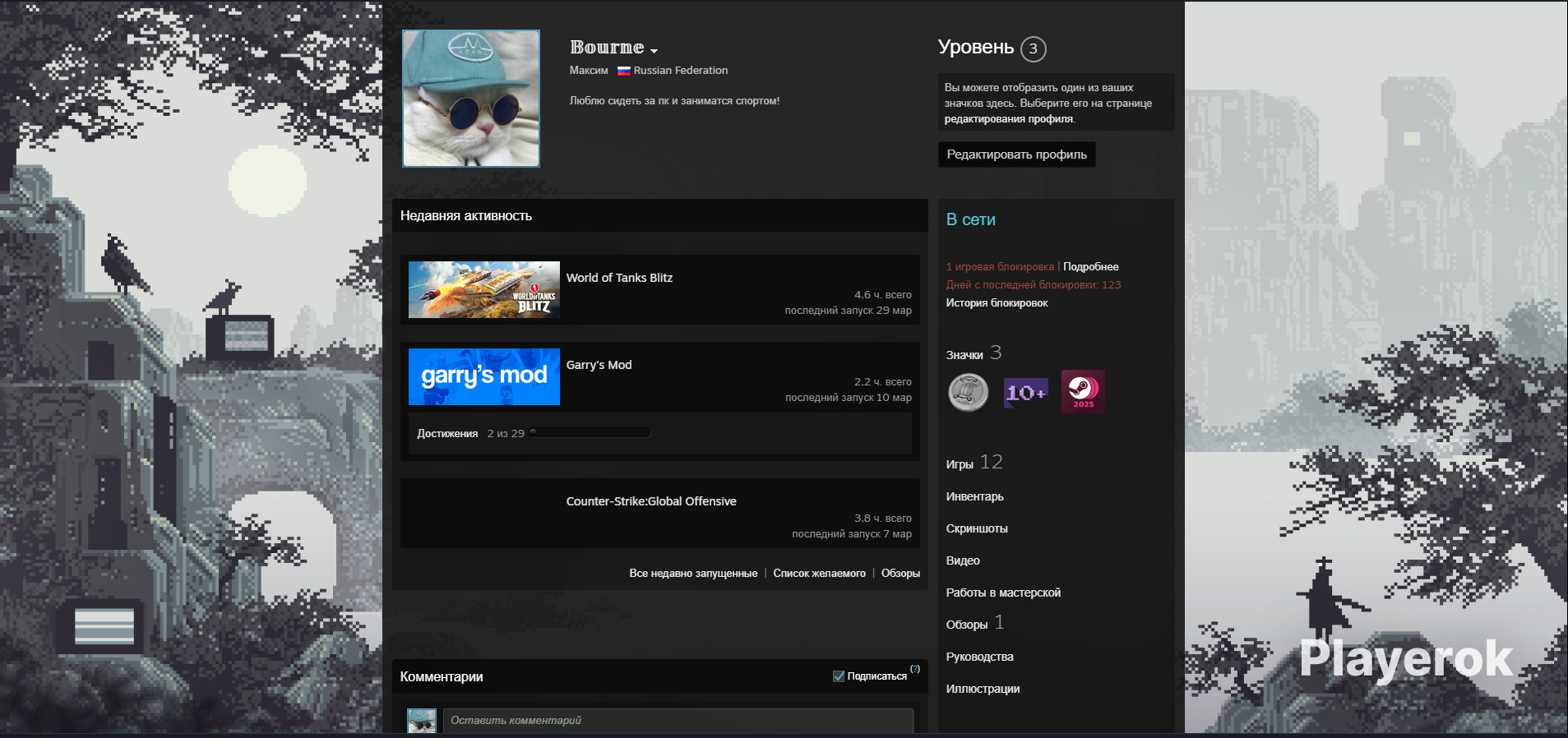
Task: Open the 'Иллюстрации' artwork link
Action: coord(983,689)
